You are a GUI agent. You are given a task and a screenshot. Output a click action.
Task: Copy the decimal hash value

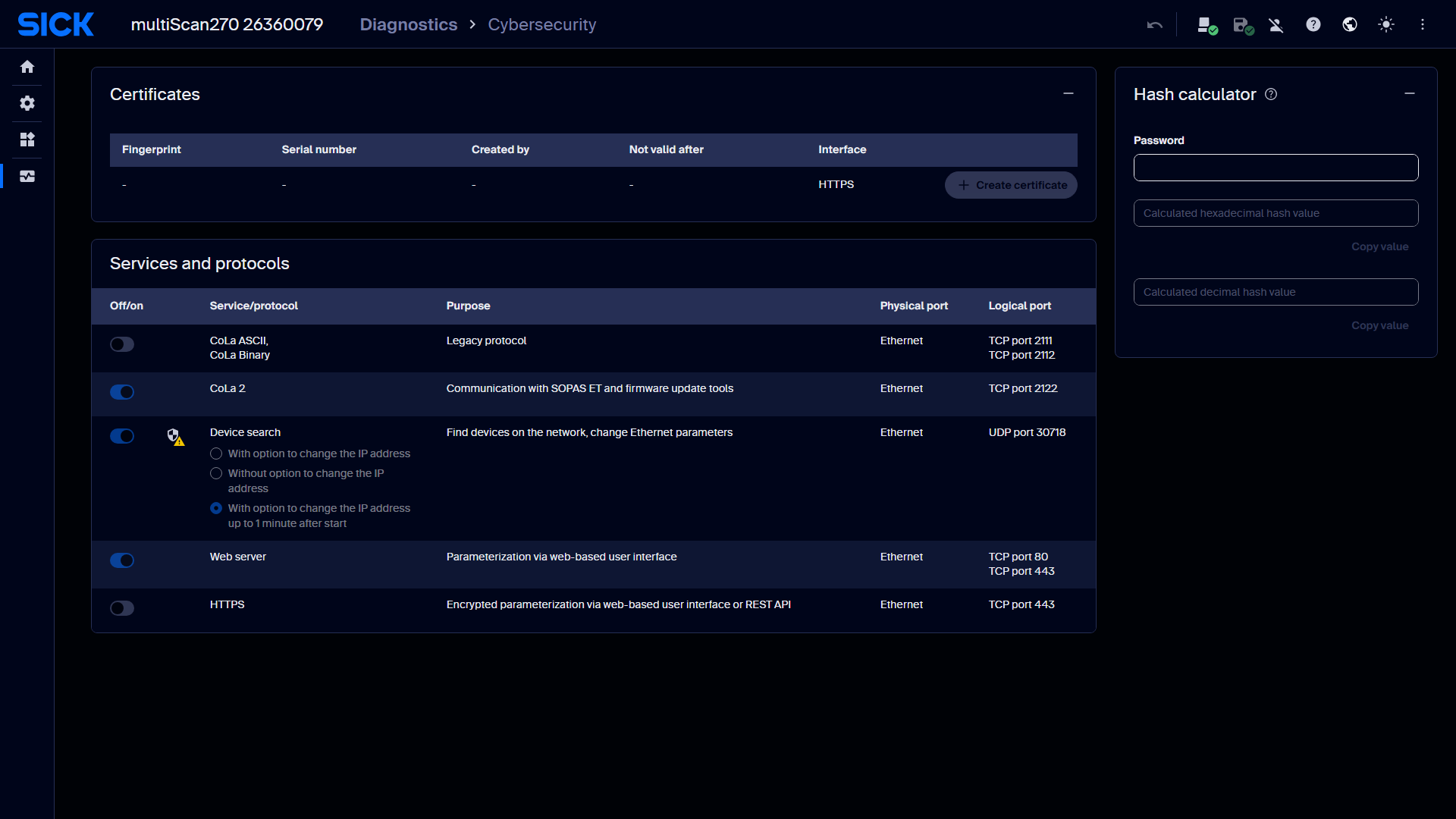coord(1379,325)
